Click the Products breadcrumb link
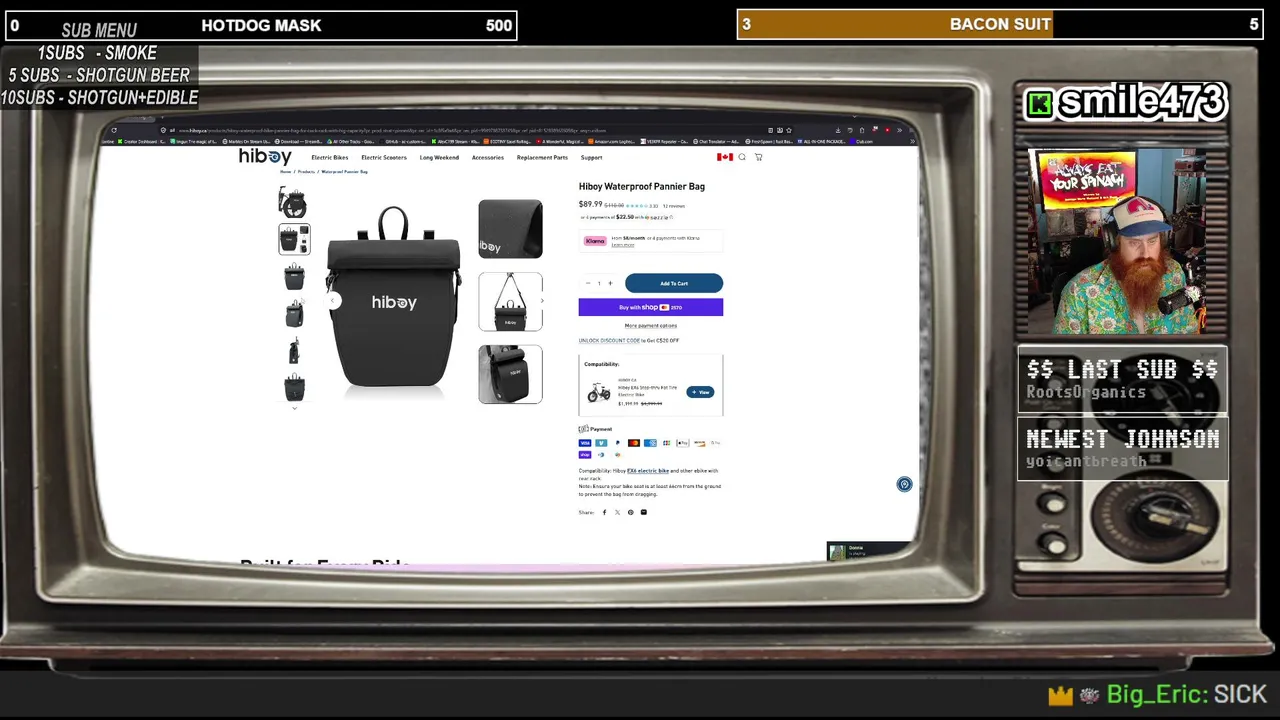This screenshot has width=1280, height=720. pyautogui.click(x=306, y=172)
